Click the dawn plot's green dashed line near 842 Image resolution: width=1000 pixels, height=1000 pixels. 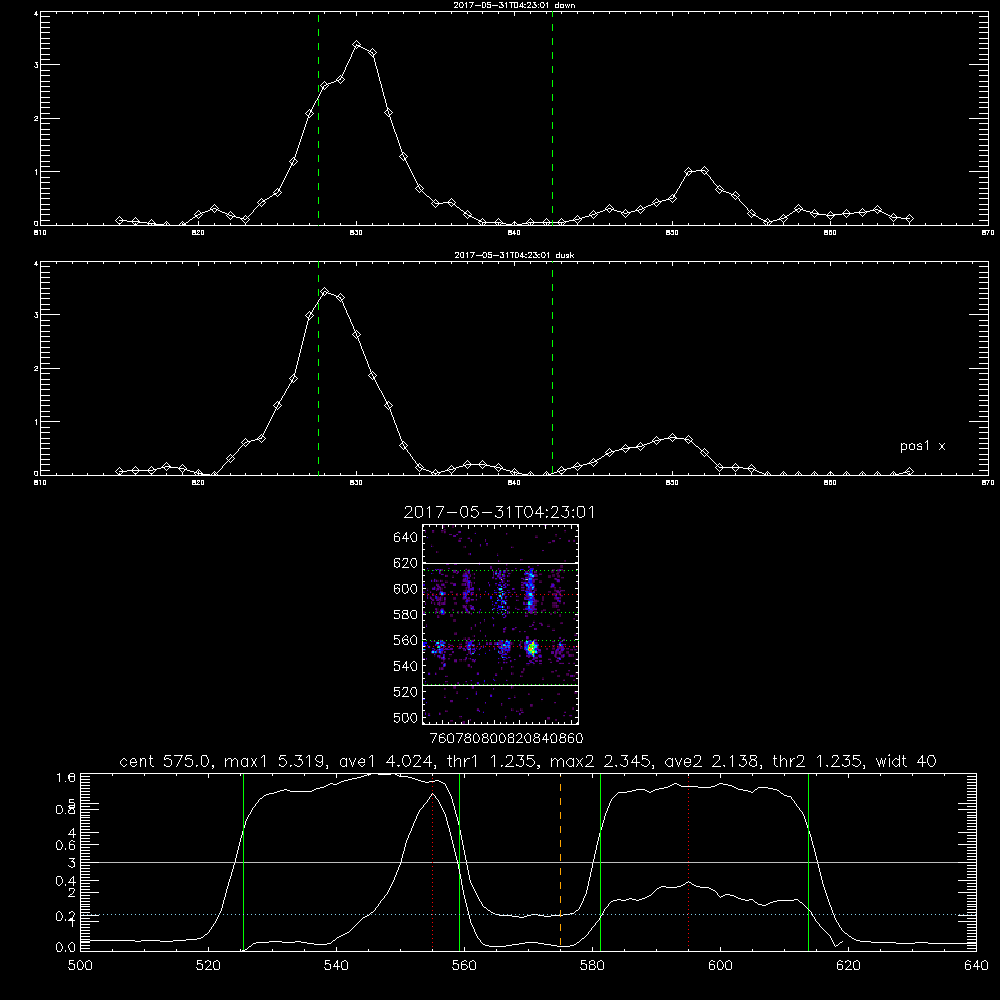(x=552, y=118)
